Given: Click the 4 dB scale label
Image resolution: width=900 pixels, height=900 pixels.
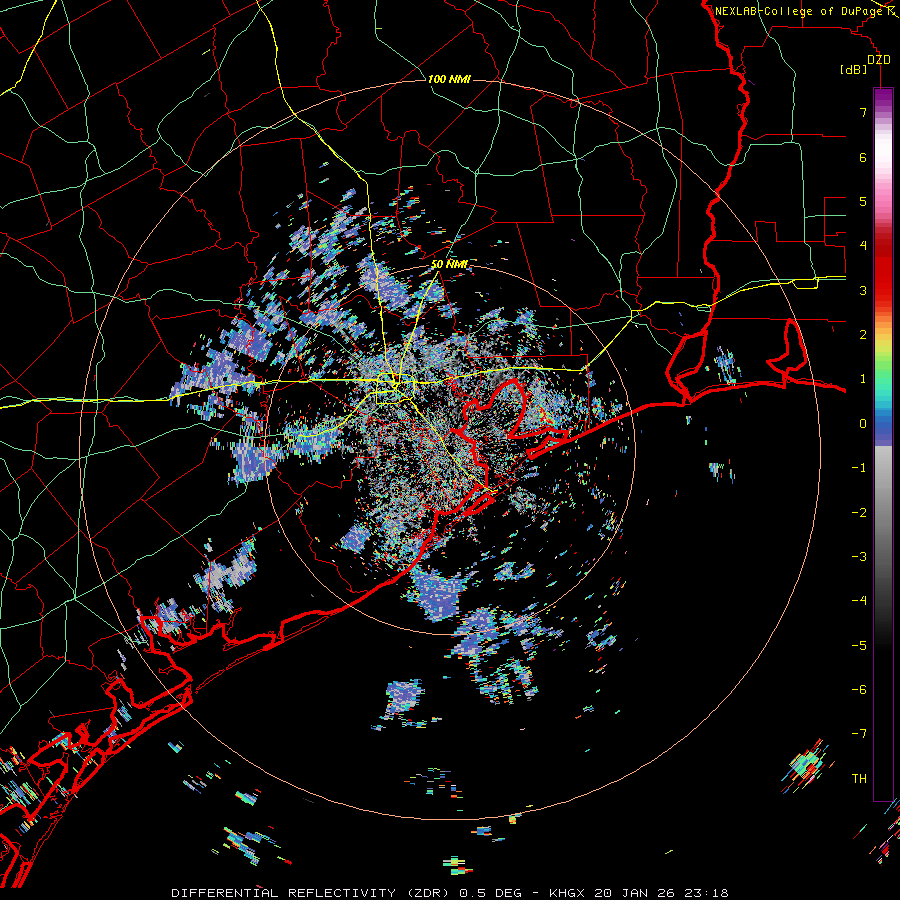Looking at the screenshot, I should pos(863,246).
